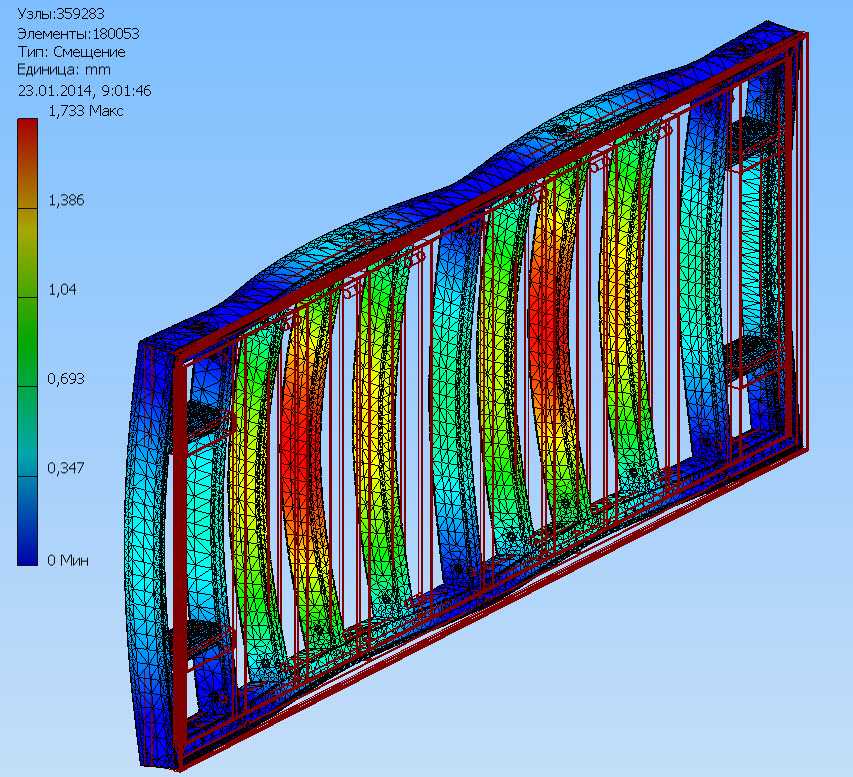
Task: Click the '0,347' legend value
Action: coord(66,468)
